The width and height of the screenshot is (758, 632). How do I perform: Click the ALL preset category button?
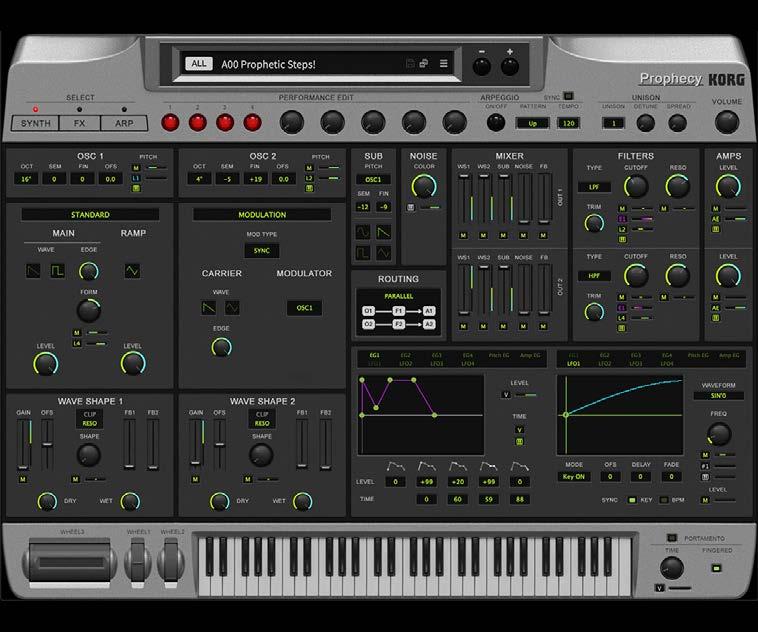[199, 63]
